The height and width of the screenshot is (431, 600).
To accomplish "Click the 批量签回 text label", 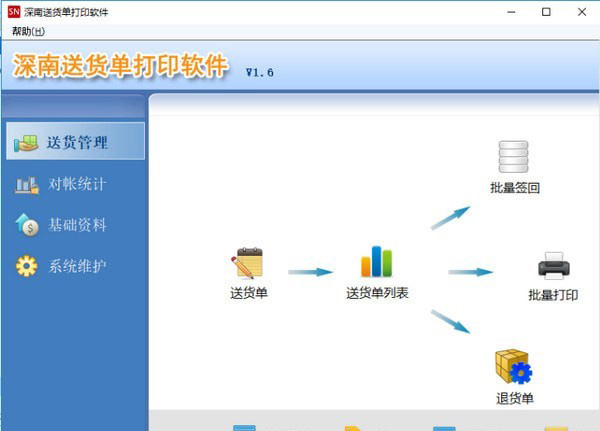I will (x=515, y=188).
